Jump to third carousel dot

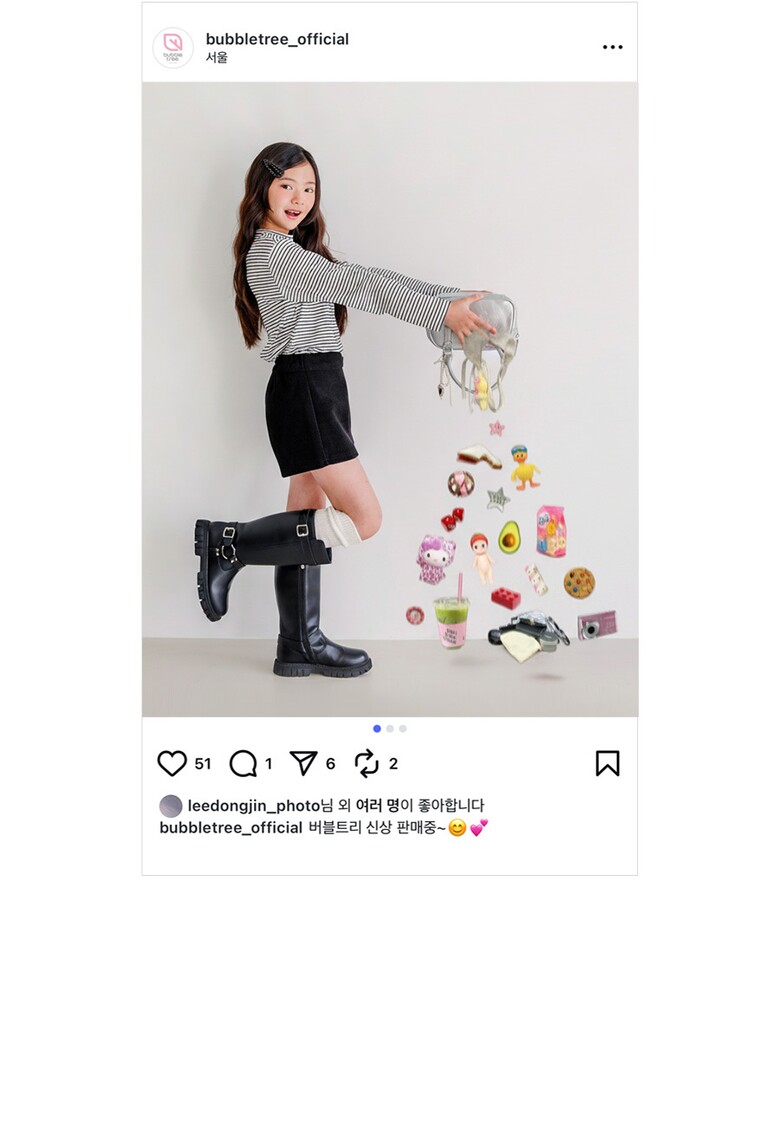[403, 728]
